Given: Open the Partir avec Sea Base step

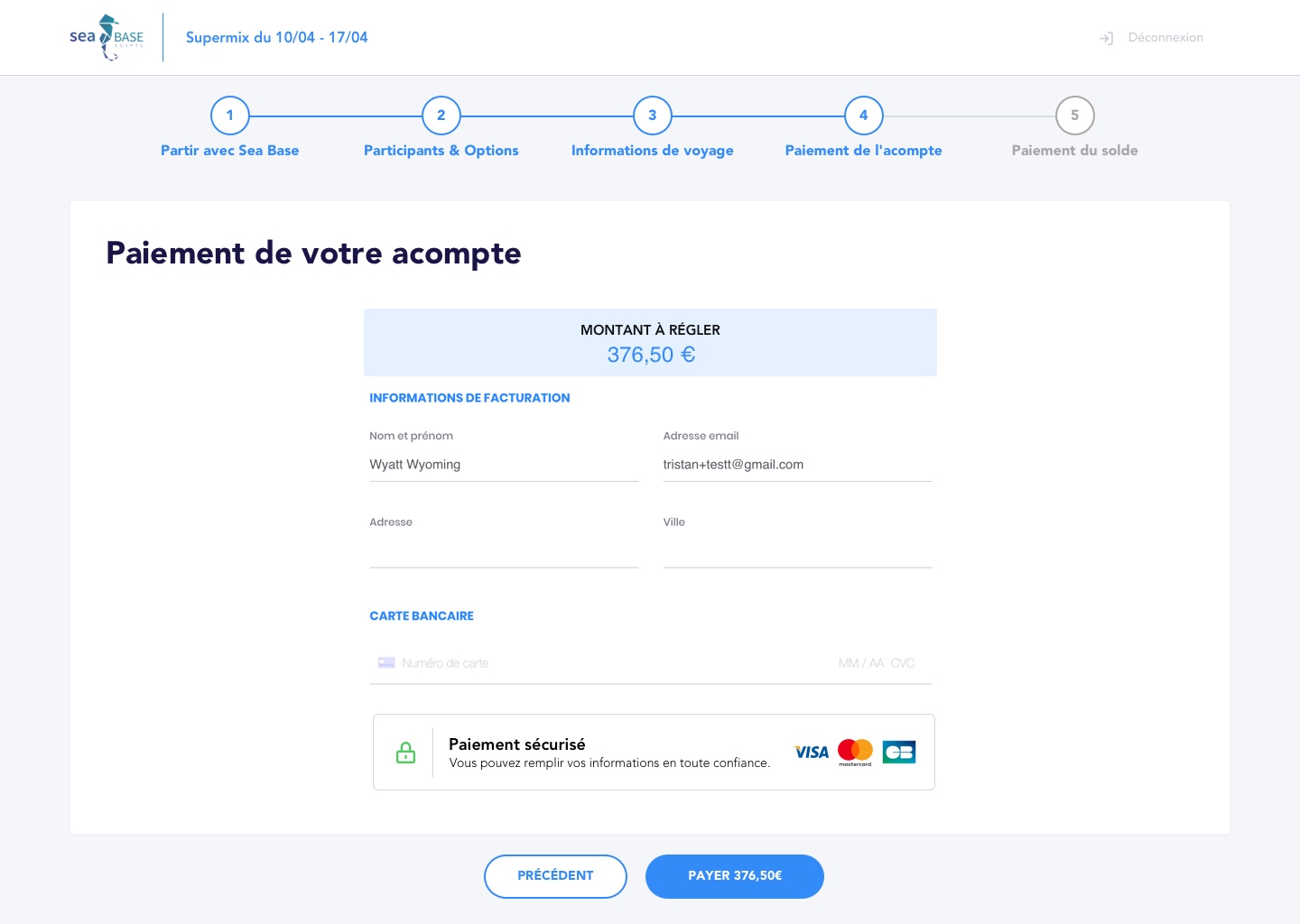Looking at the screenshot, I should coord(230,151).
